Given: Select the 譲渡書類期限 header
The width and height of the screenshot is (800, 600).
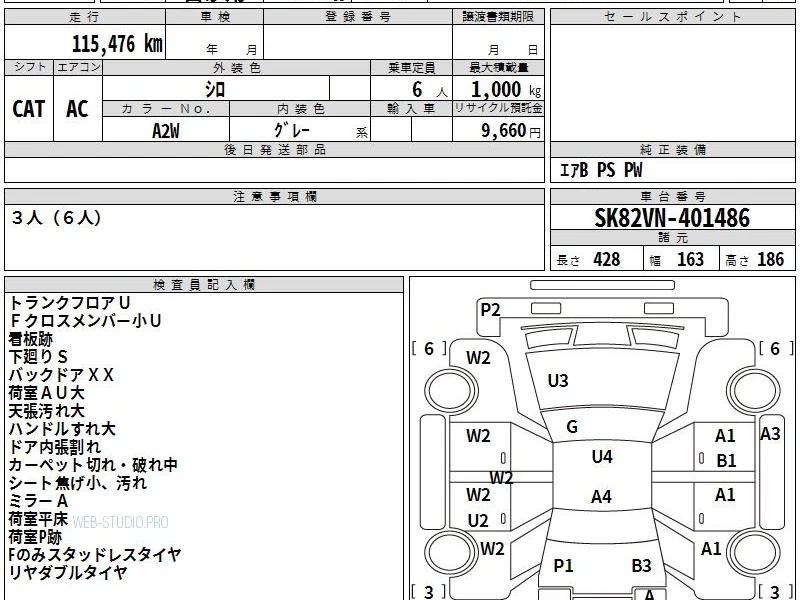Looking at the screenshot, I should pyautogui.click(x=498, y=17).
